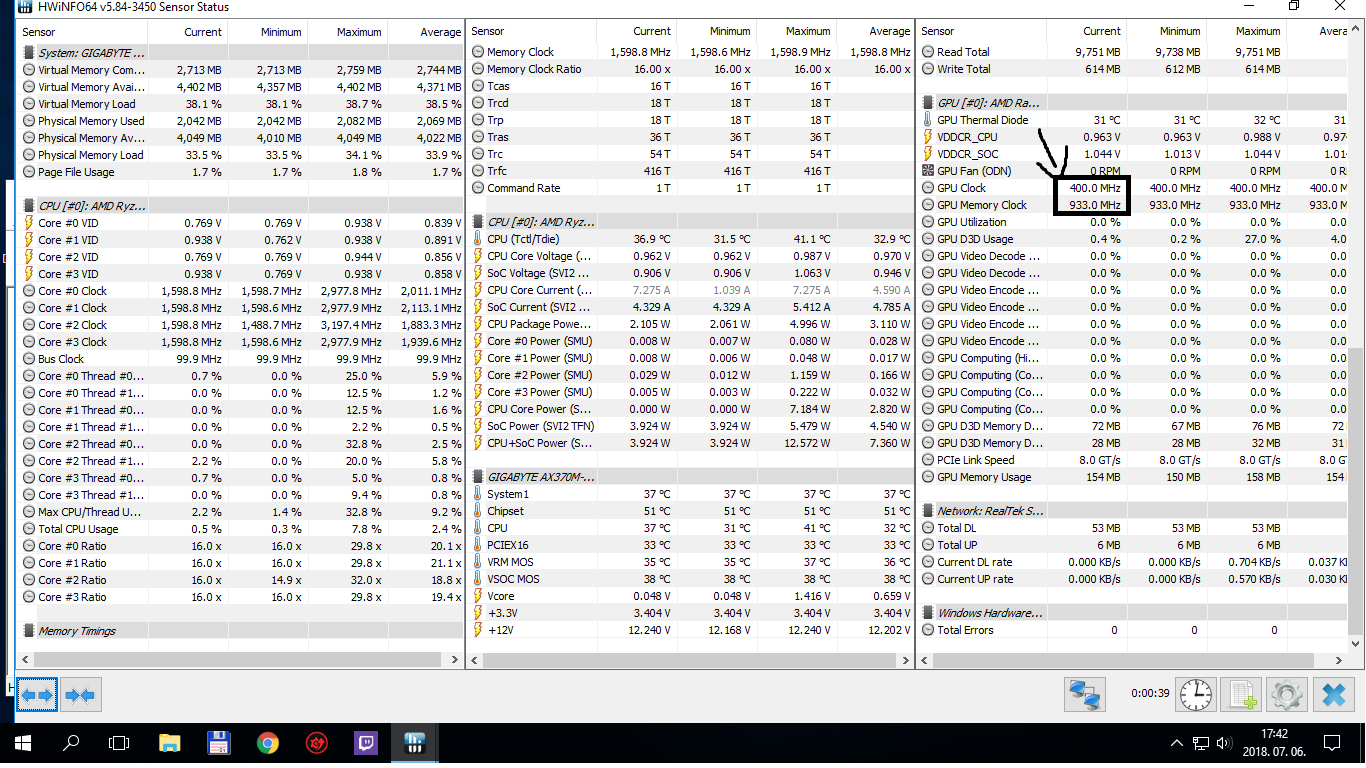Select the Bus Clock row
This screenshot has width=1366, height=768.
(240, 359)
